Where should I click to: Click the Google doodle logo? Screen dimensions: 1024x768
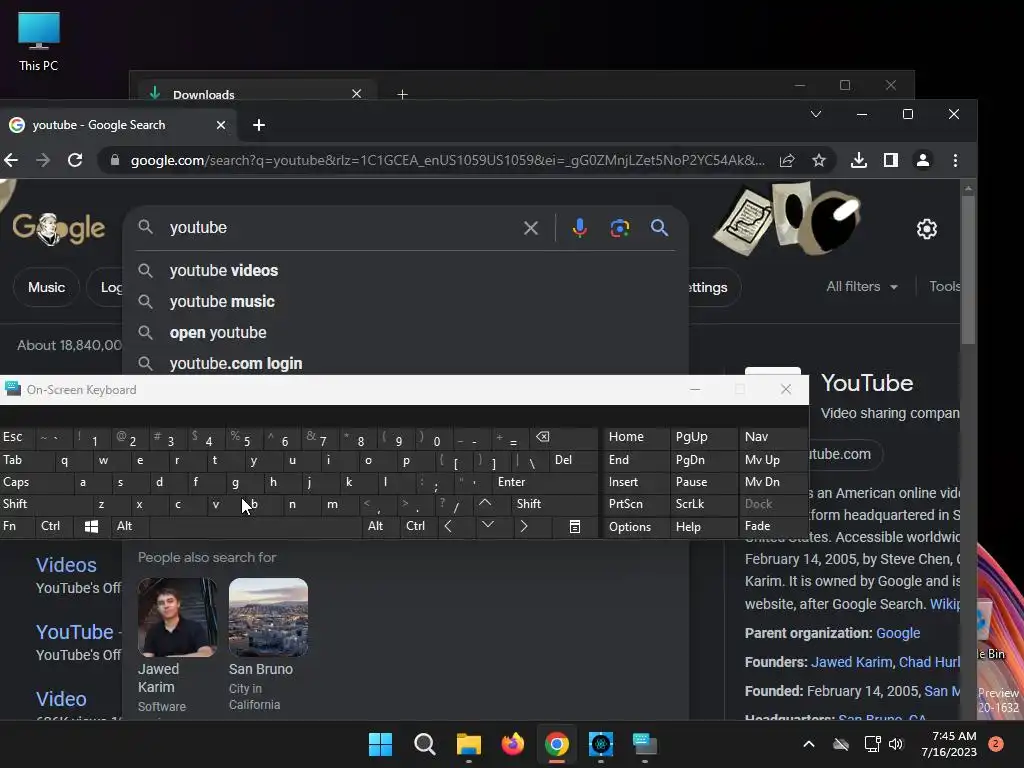click(59, 229)
